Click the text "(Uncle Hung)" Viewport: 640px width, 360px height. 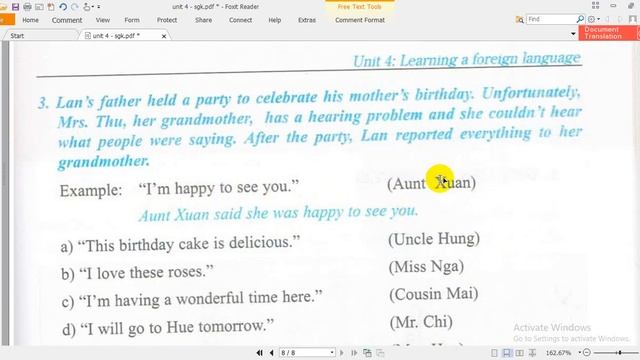(x=434, y=239)
